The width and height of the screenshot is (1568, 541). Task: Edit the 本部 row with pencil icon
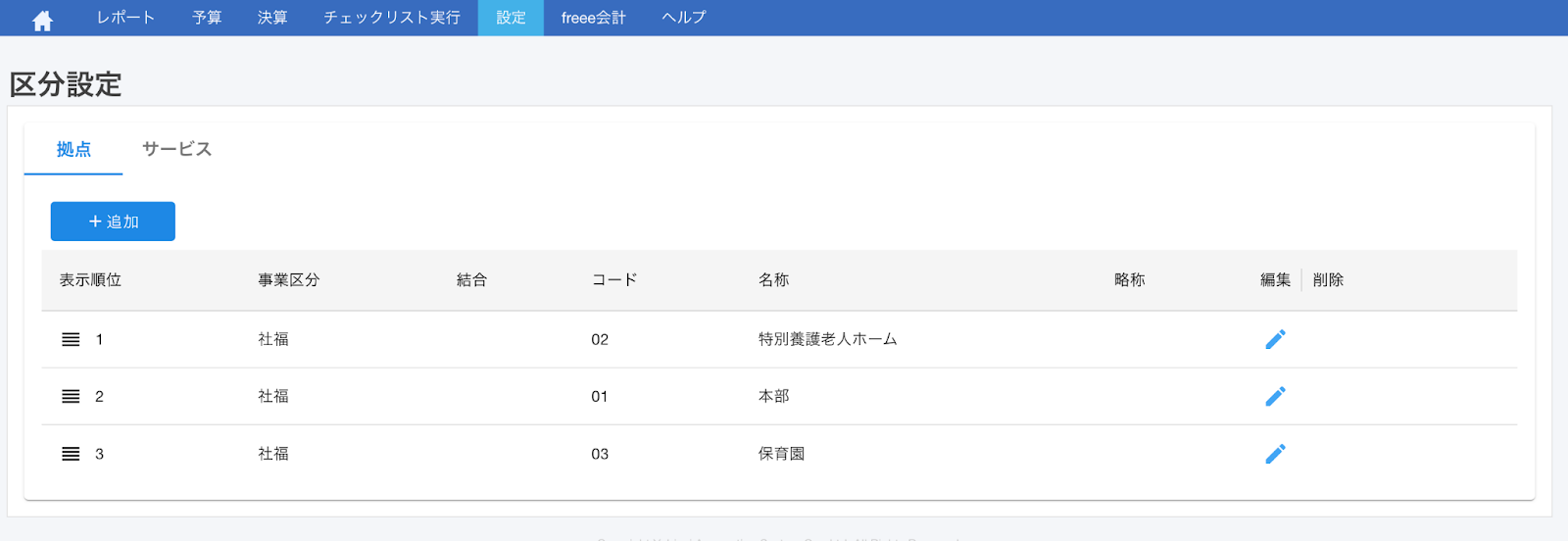tap(1275, 396)
